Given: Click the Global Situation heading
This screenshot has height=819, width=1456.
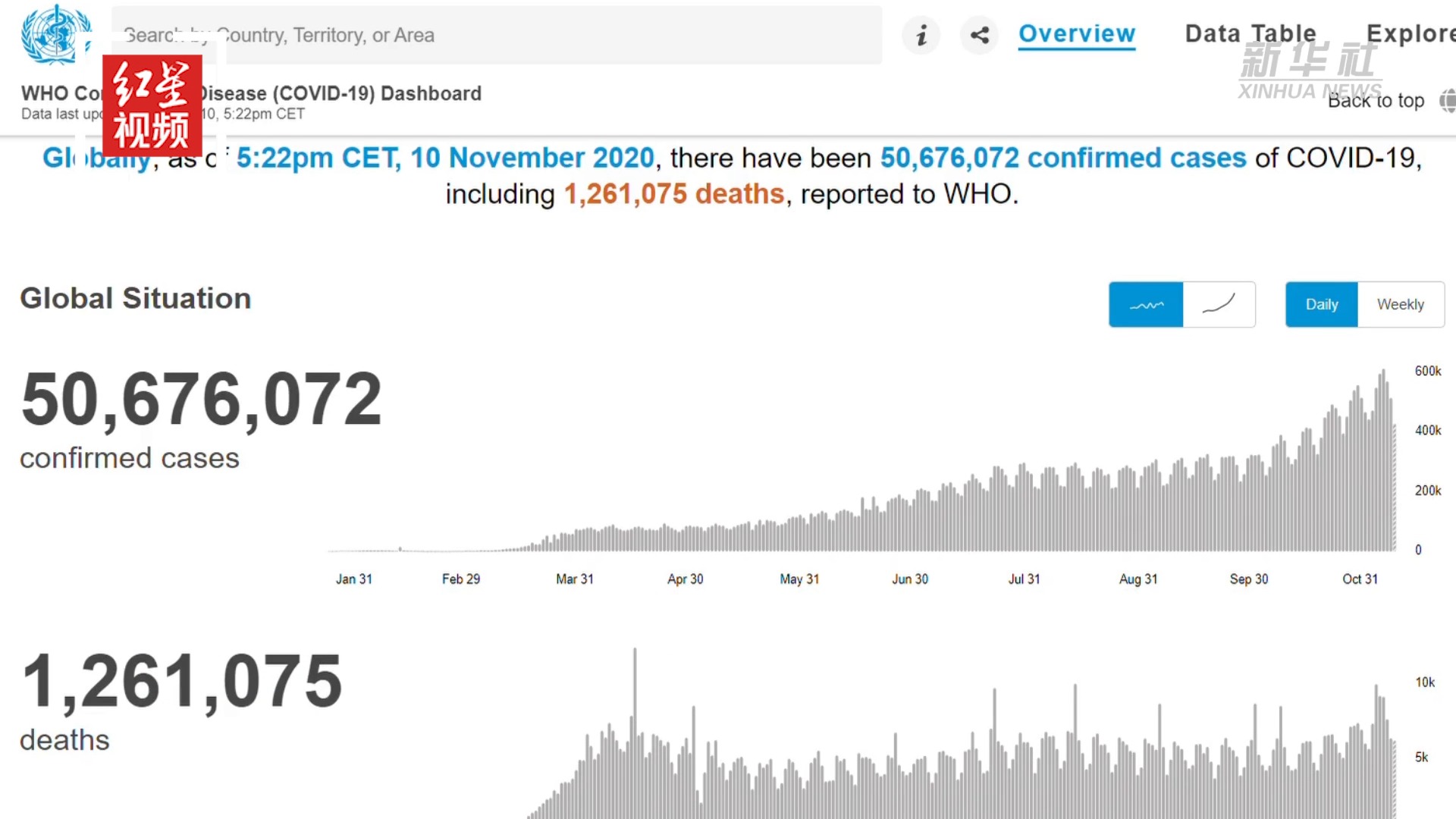Looking at the screenshot, I should [x=135, y=299].
